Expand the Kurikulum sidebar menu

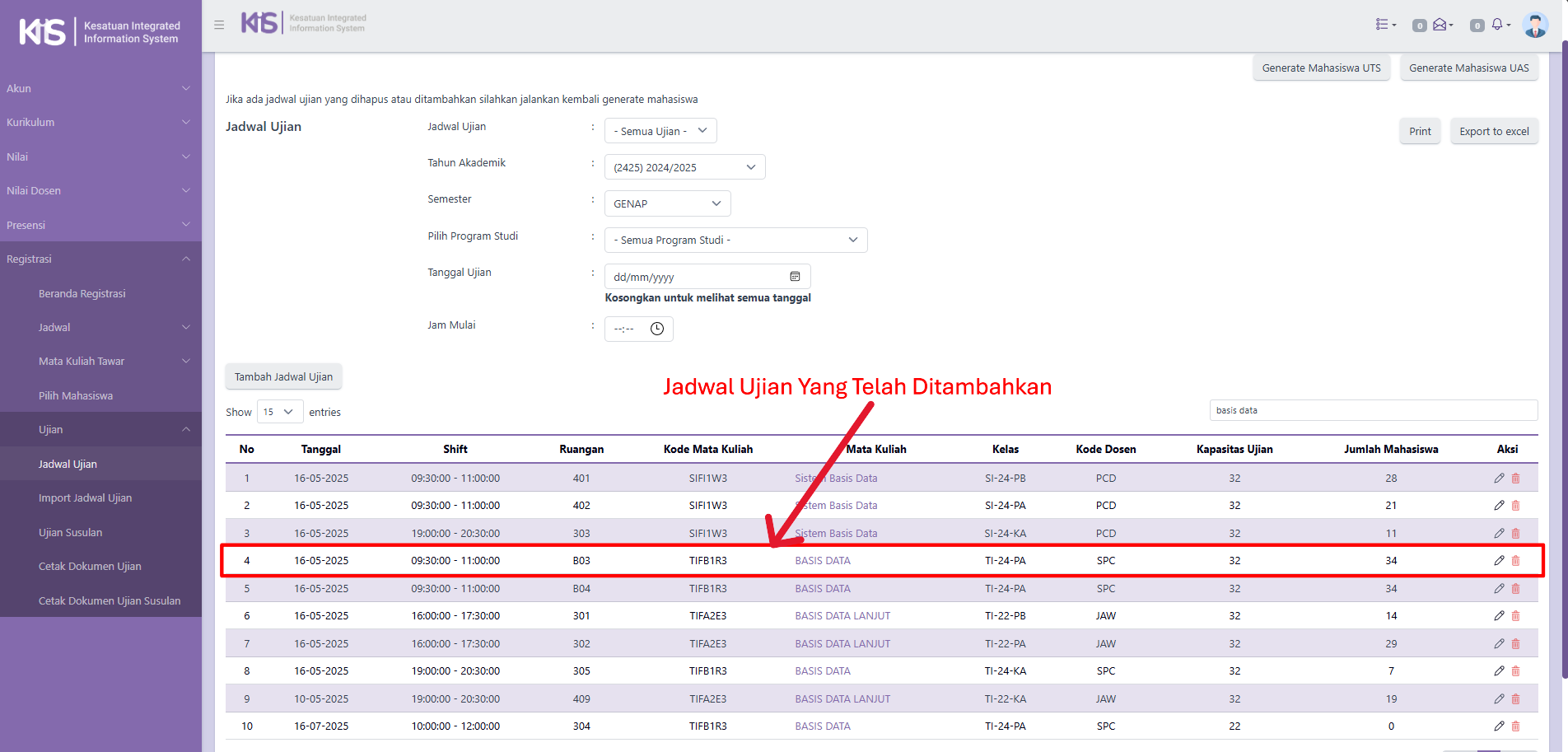coord(99,123)
